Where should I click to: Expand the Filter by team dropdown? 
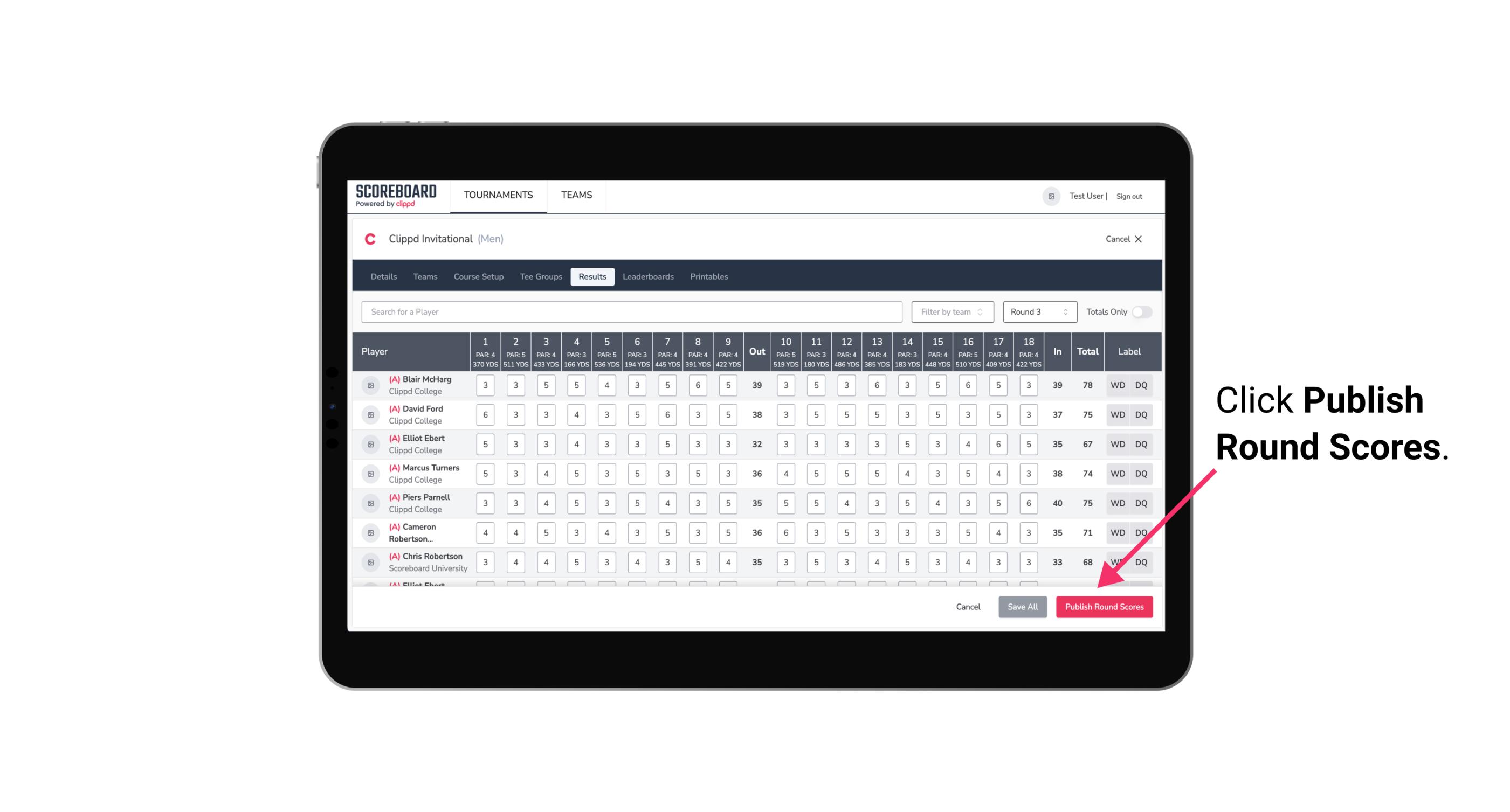(x=951, y=312)
